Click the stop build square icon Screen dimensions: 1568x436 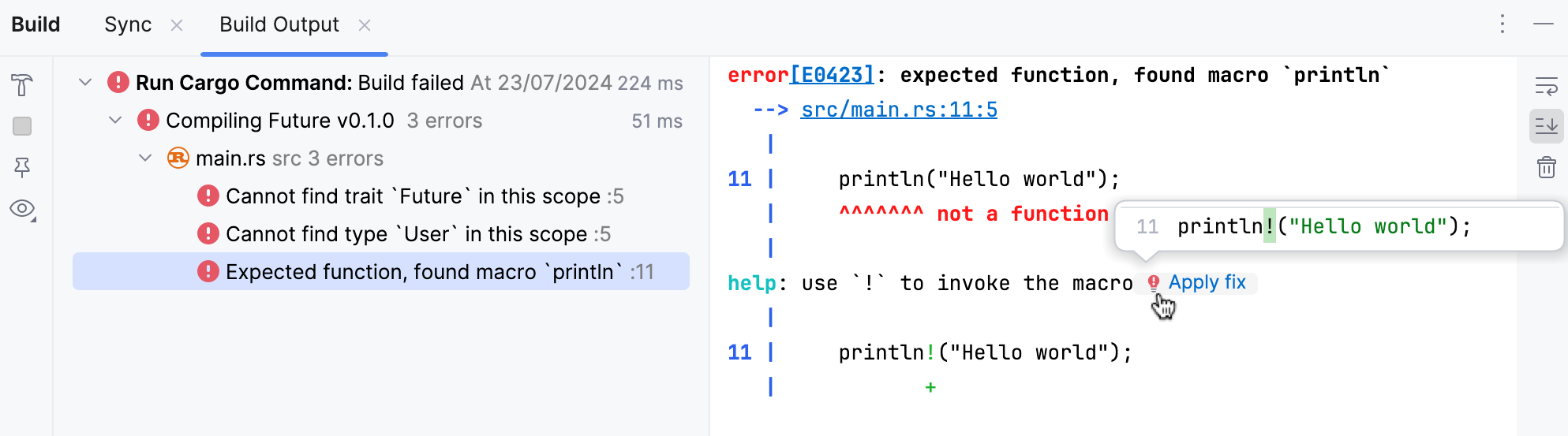[22, 126]
